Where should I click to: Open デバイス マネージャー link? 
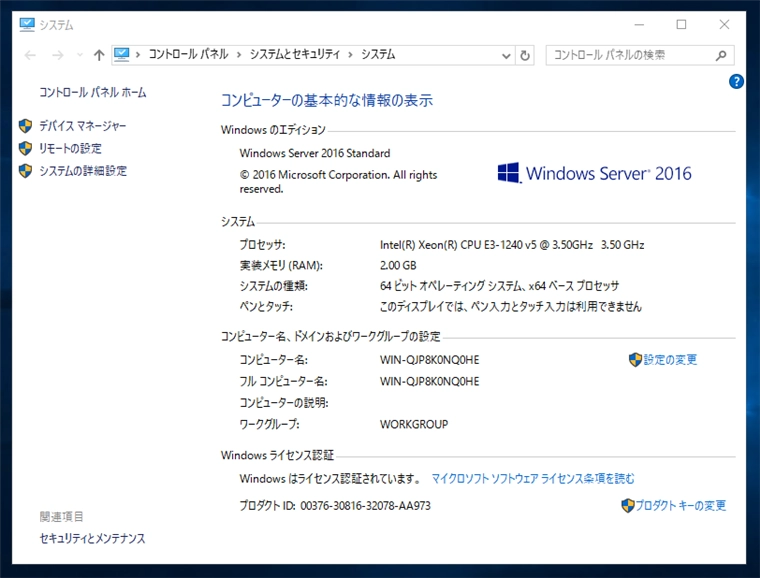[82, 126]
